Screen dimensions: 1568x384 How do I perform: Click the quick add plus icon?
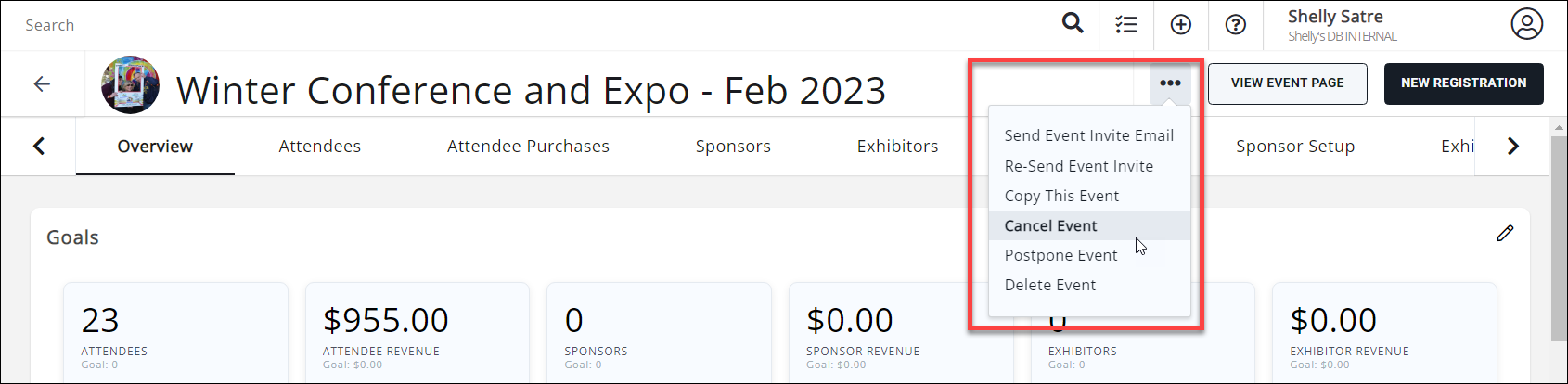coord(1181,25)
